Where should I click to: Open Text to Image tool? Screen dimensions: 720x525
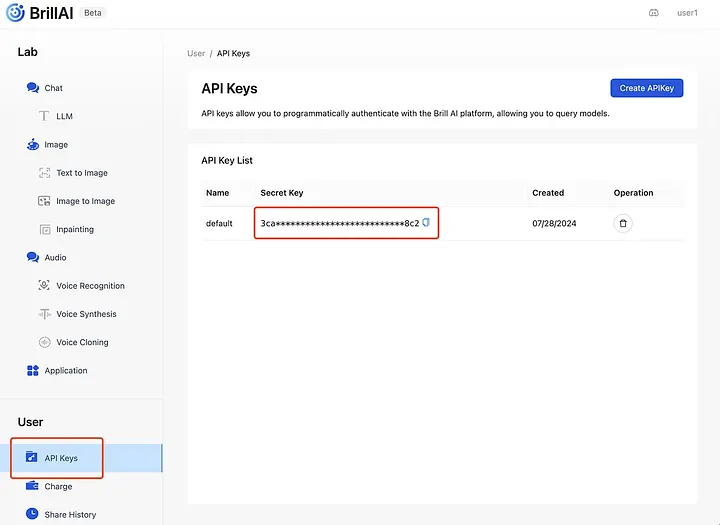click(x=81, y=173)
